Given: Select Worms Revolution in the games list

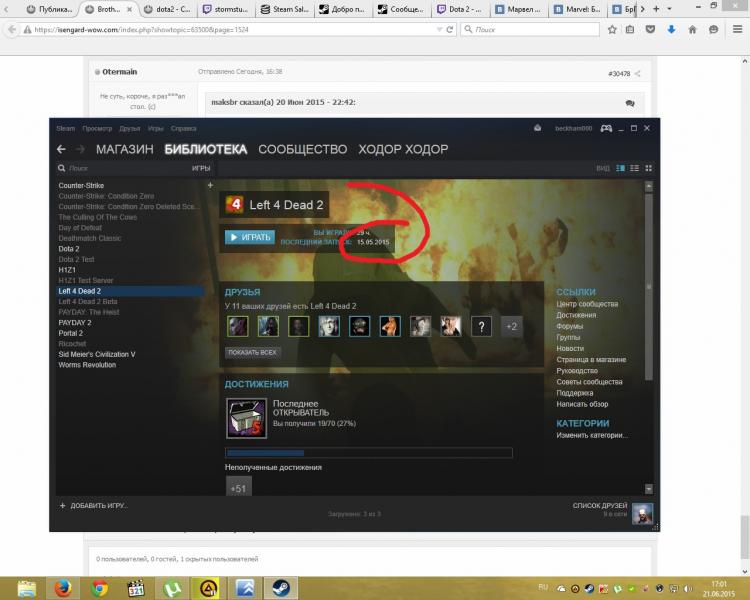Looking at the screenshot, I should pyautogui.click(x=87, y=365).
